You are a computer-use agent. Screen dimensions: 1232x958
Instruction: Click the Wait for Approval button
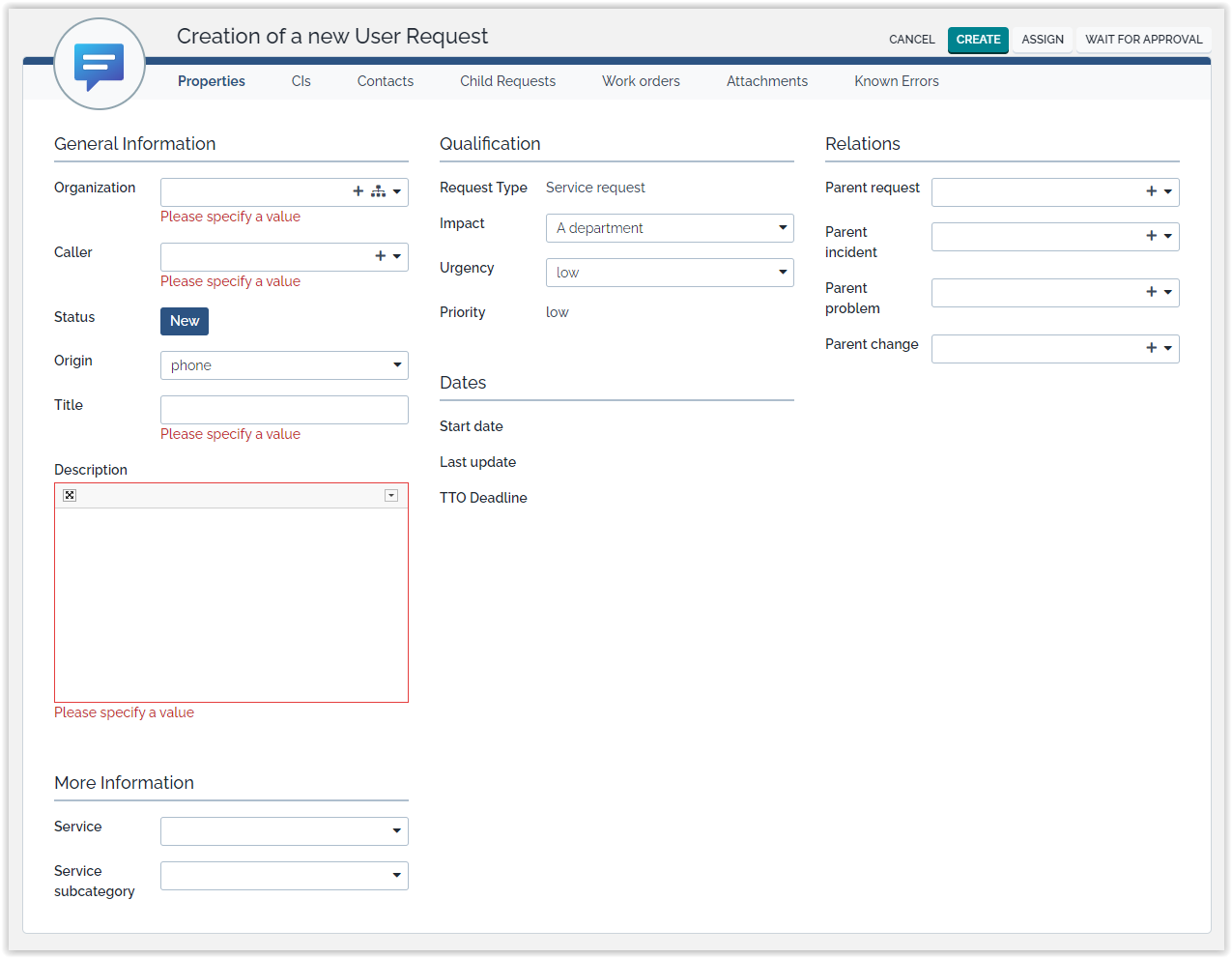click(1143, 40)
